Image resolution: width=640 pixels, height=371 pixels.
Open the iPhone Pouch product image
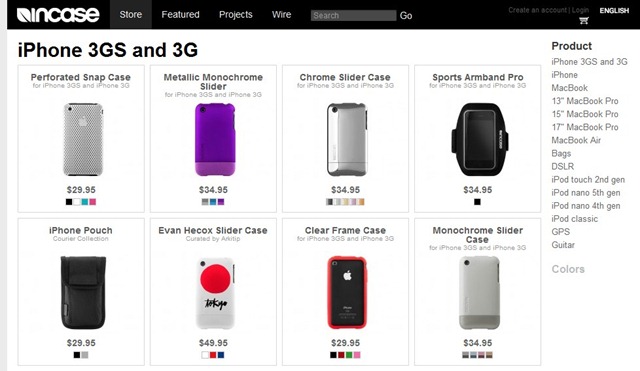point(83,292)
